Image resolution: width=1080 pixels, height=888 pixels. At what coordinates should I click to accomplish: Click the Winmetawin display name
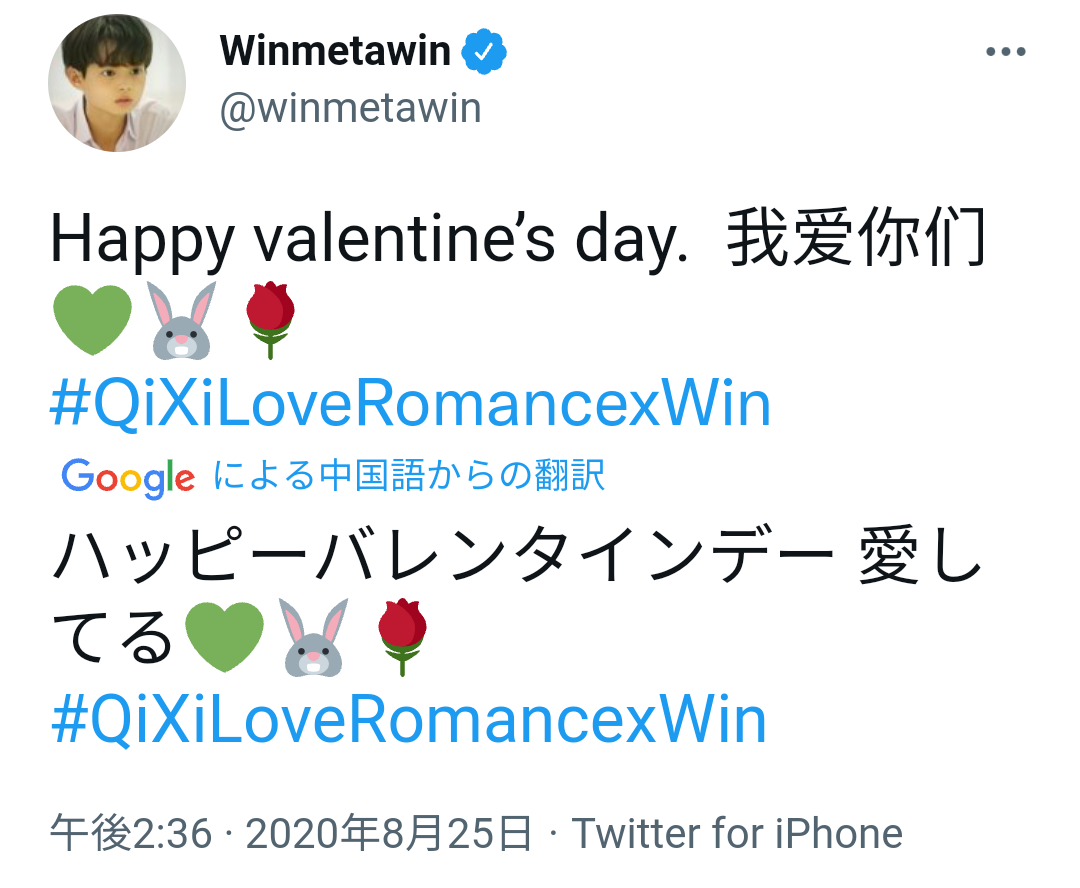click(x=335, y=51)
